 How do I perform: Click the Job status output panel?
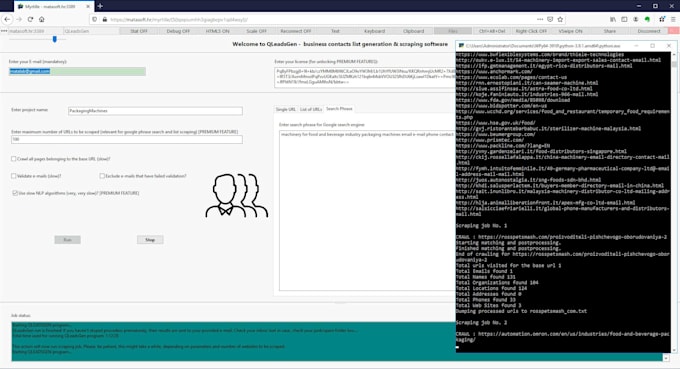(337, 341)
